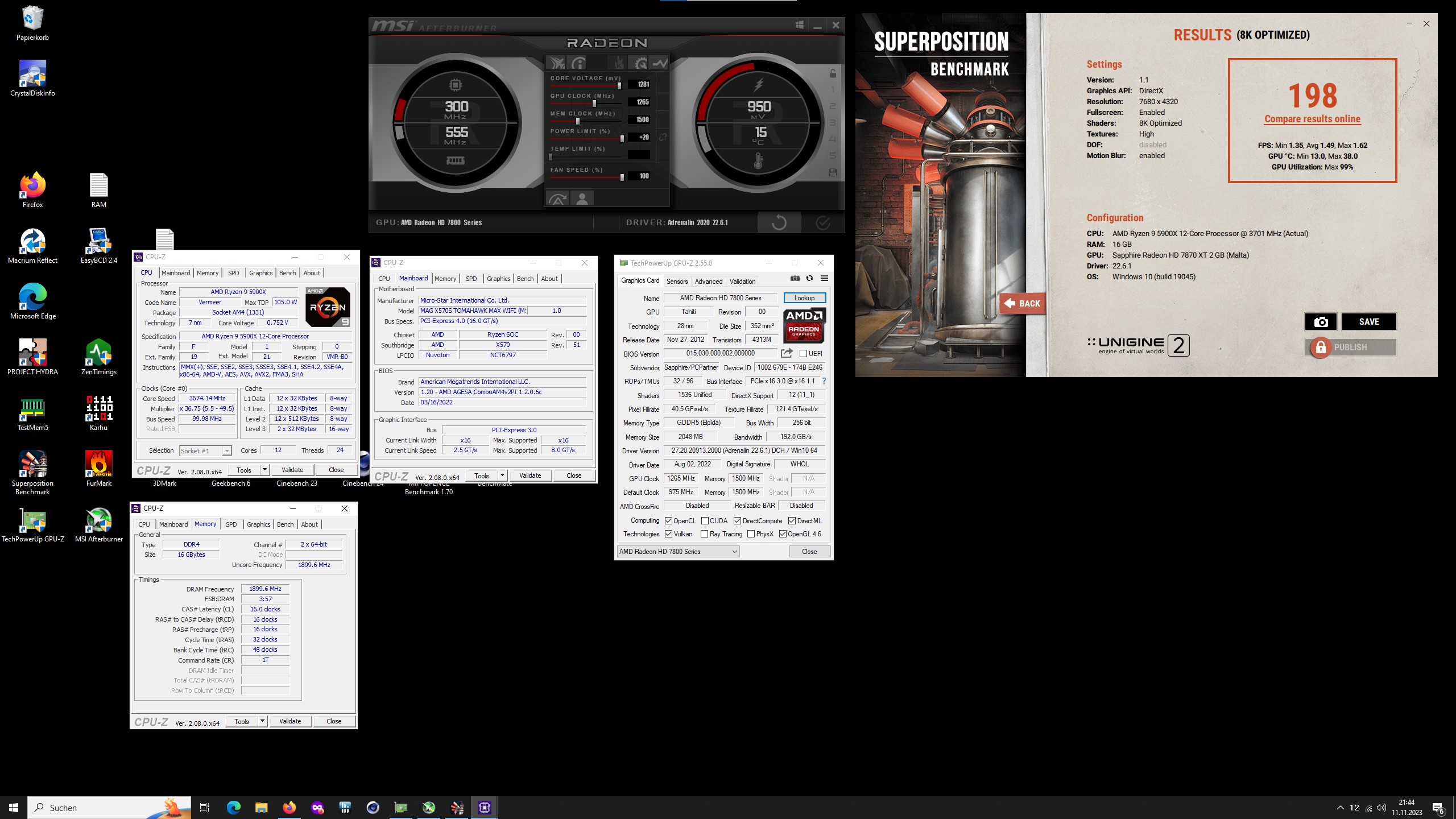Toggle Afterburner start with Windows icon
This screenshot has height=819, width=1456.
tap(799, 25)
